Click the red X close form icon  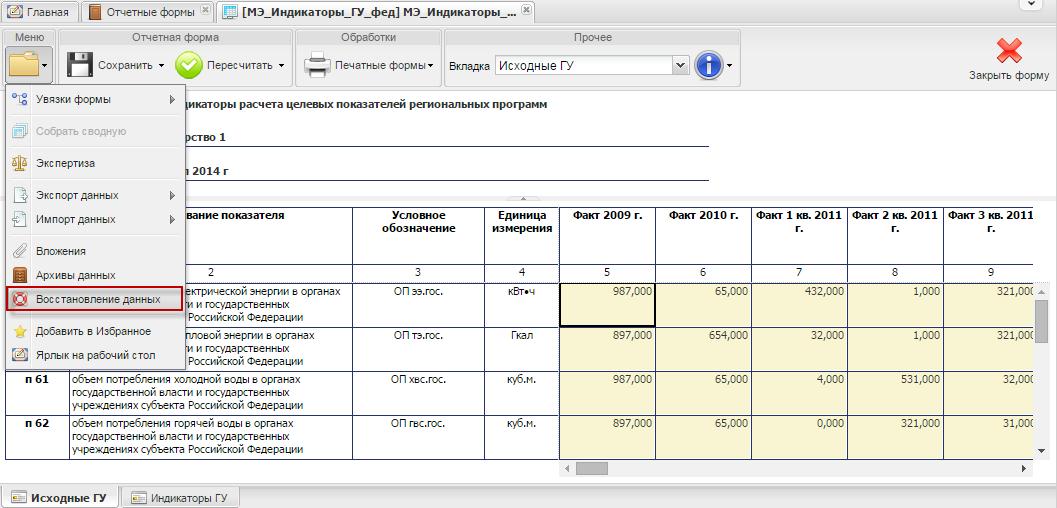point(1009,51)
